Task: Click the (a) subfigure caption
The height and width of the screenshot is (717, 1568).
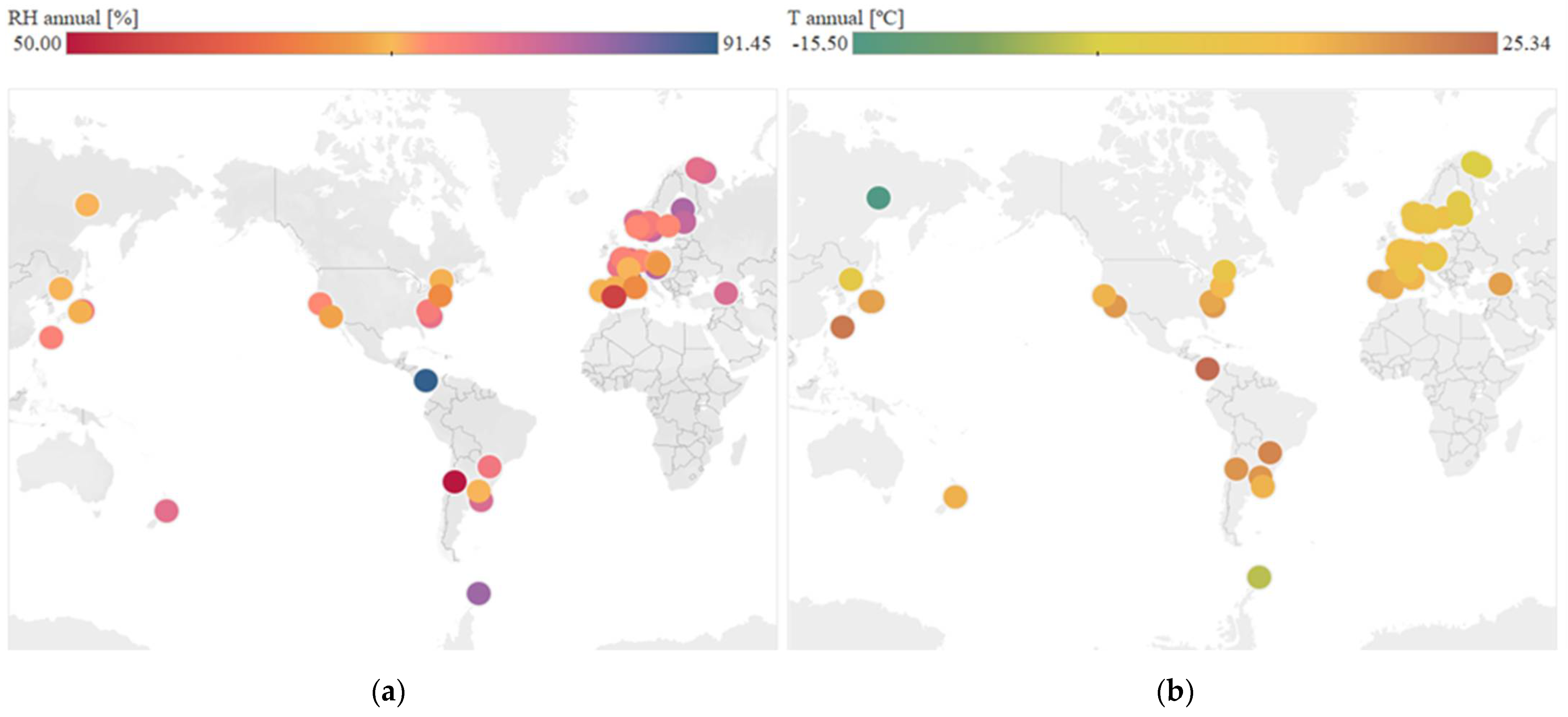Action: [x=388, y=692]
